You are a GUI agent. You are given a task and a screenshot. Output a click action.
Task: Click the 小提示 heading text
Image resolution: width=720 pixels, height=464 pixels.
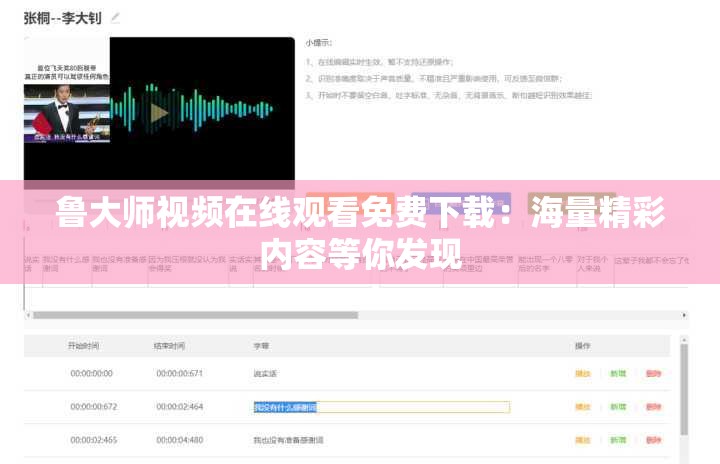pos(319,43)
